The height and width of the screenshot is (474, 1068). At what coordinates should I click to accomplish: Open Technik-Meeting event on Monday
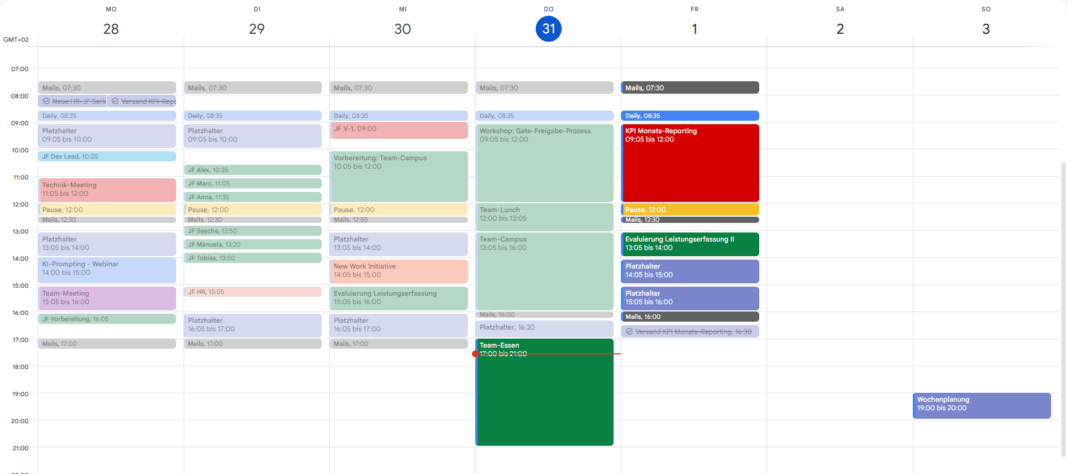tap(107, 189)
